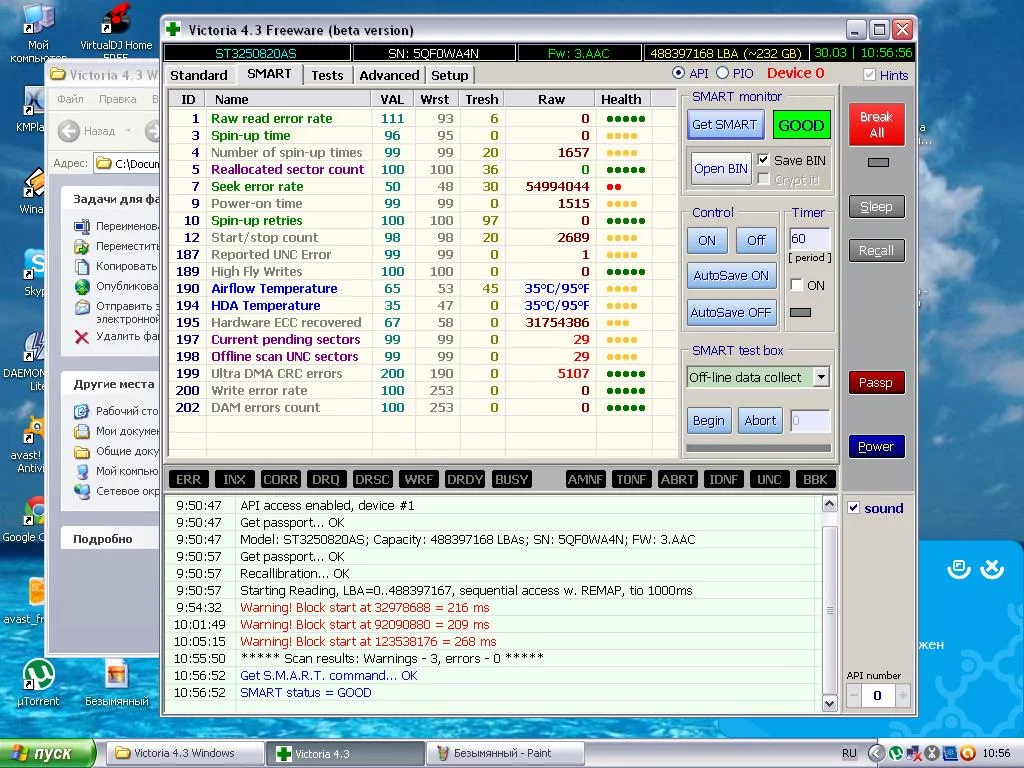Click the Назад back arrow in Explorer window
The height and width of the screenshot is (768, 1024).
69,131
